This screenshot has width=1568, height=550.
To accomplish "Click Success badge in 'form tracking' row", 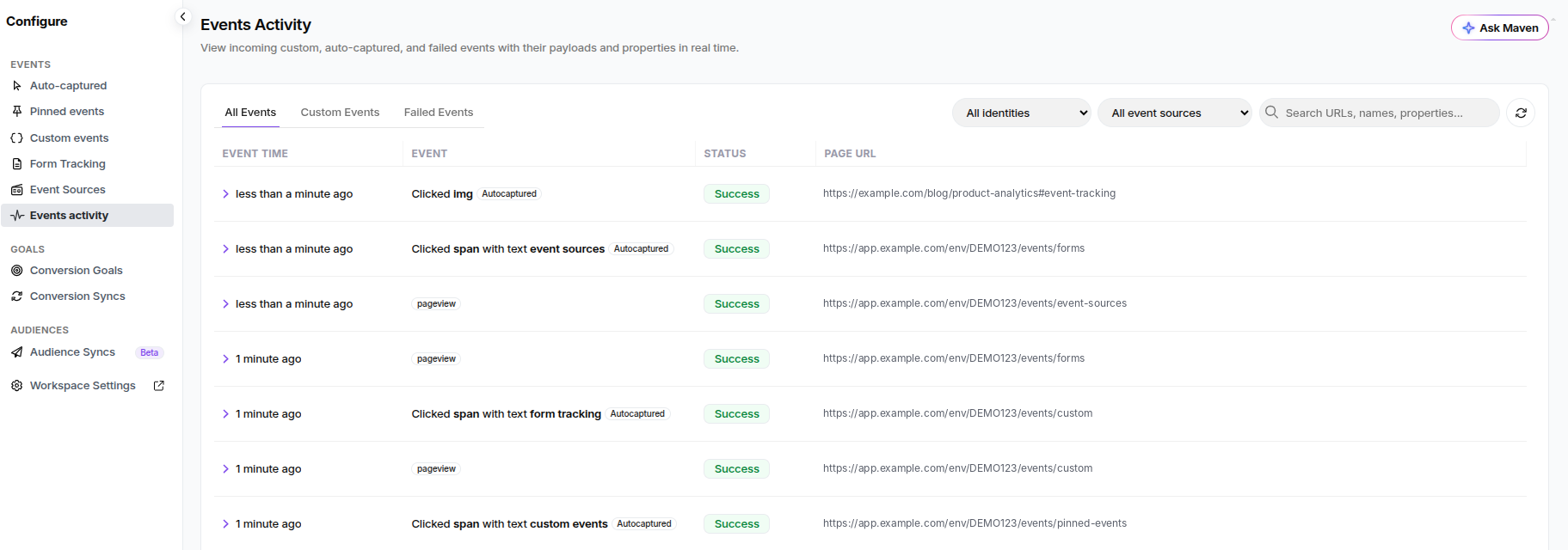I will [737, 414].
